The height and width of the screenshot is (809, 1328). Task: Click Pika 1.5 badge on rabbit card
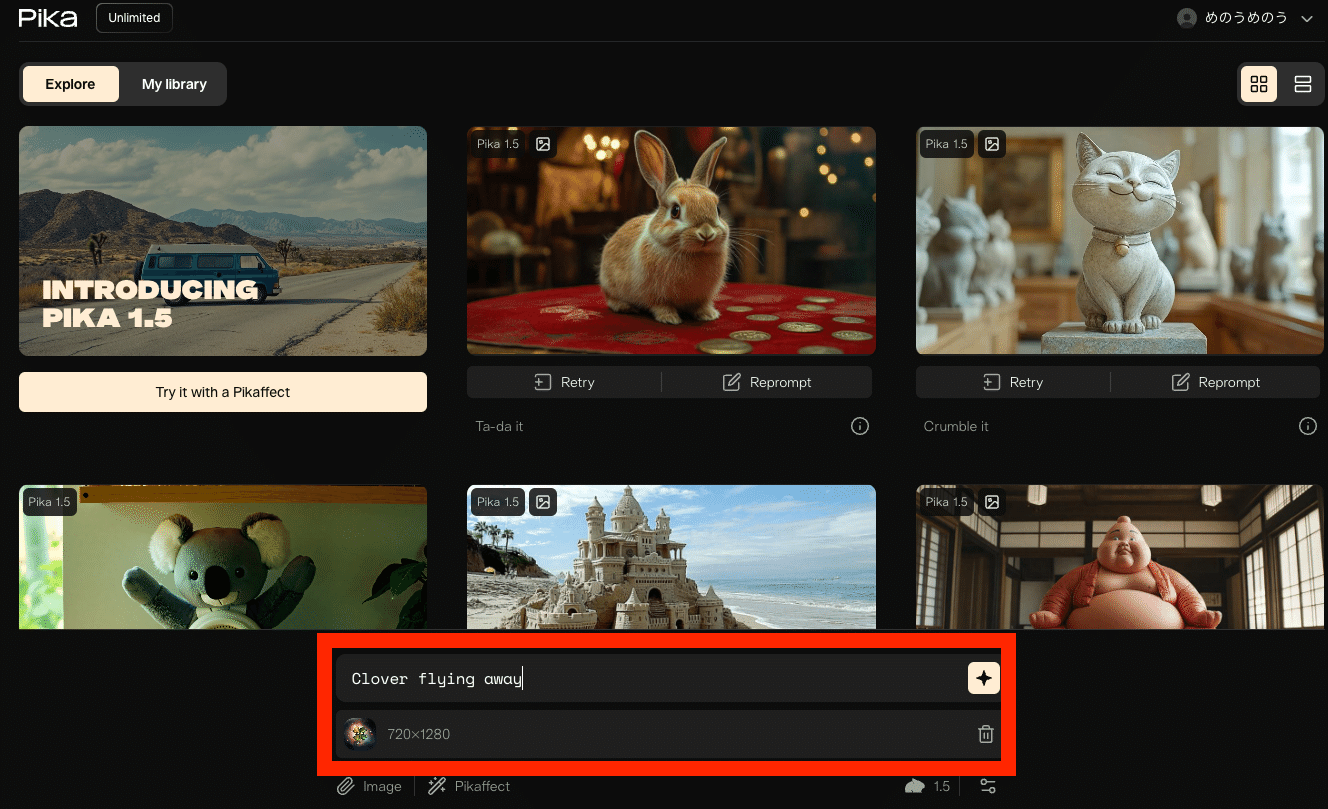point(498,144)
